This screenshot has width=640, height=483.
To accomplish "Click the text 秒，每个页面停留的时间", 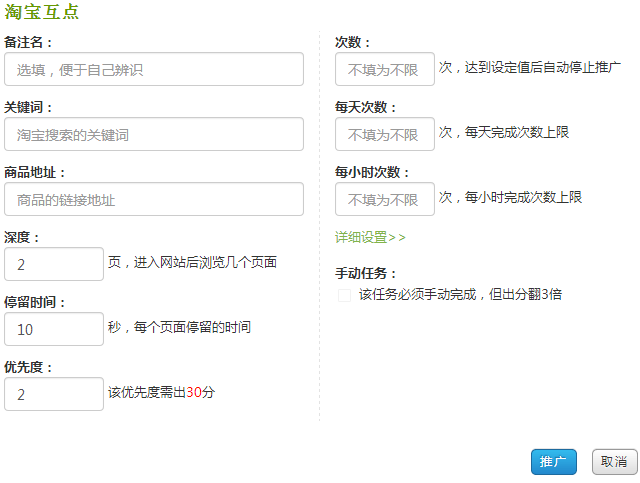I will (180, 327).
